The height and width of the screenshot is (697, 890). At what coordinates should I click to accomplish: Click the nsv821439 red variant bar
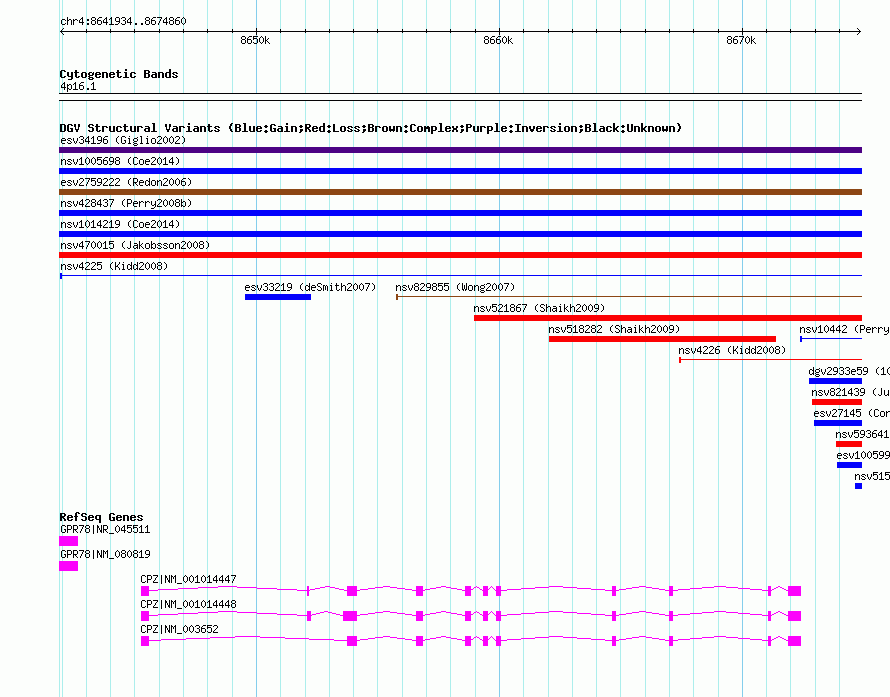[837, 402]
